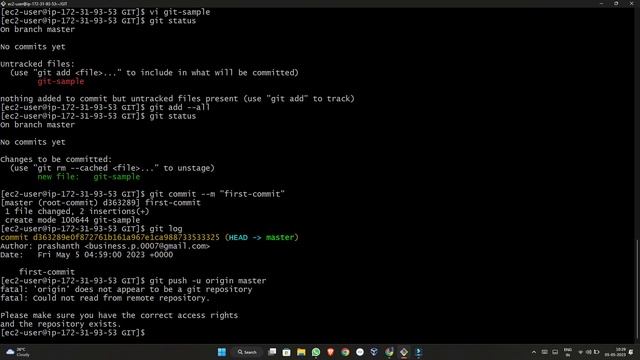Viewport: 640px width, 360px height.
Task: Open the weather widget showing Cloudy
Action: (x=18, y=352)
